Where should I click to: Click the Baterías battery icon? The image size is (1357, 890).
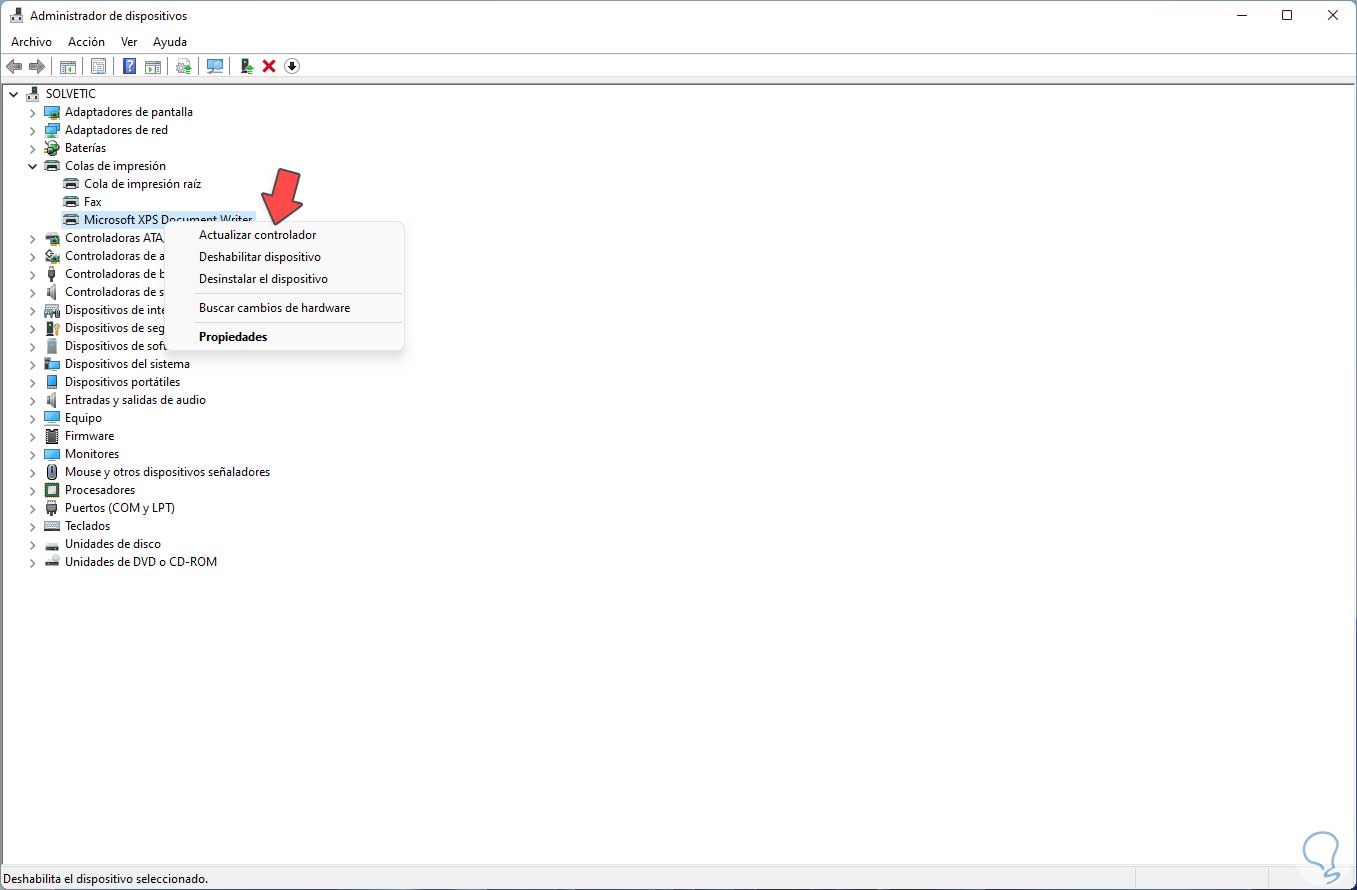pos(52,148)
